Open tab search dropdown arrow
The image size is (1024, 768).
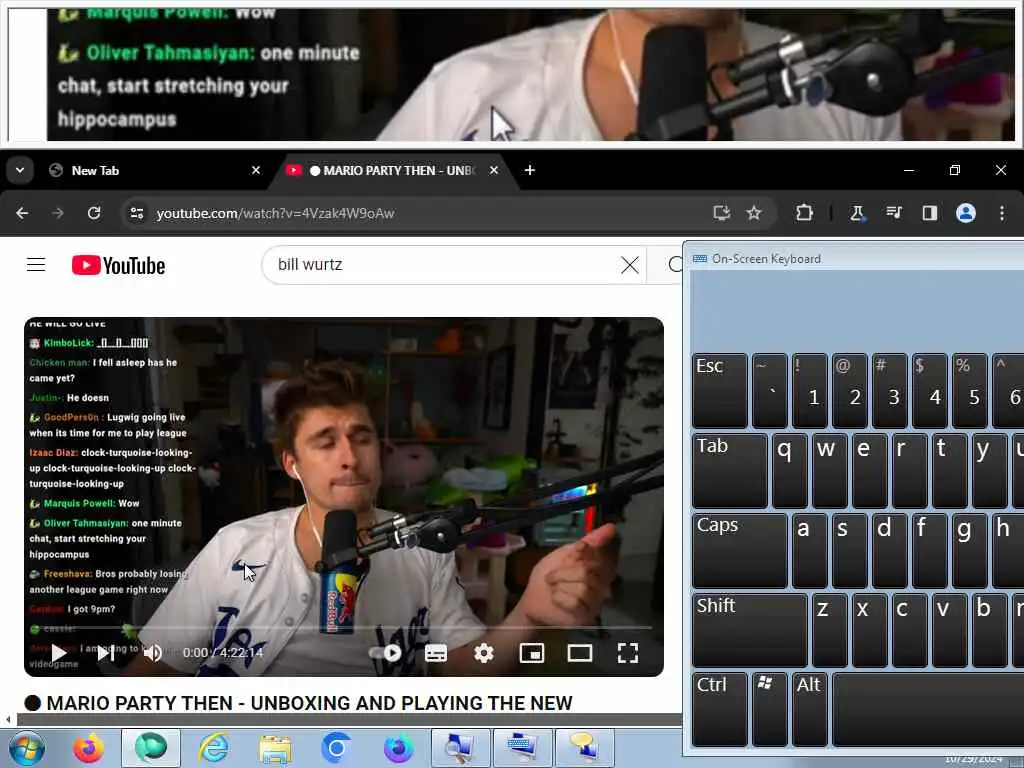click(x=20, y=170)
